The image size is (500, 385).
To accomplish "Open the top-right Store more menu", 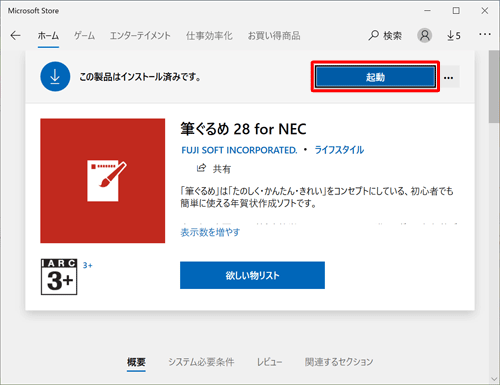I will click(x=485, y=34).
